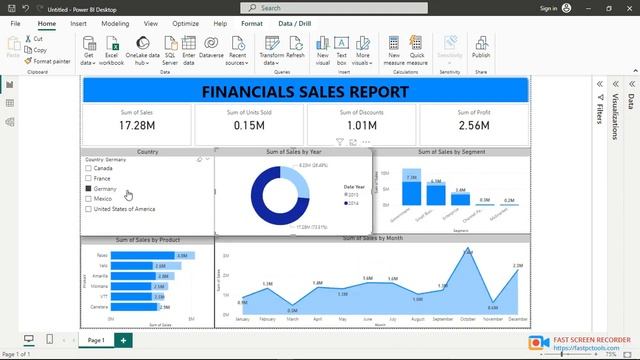Image resolution: width=640 pixels, height=360 pixels.
Task: Create a New measure
Action: [x=394, y=51]
